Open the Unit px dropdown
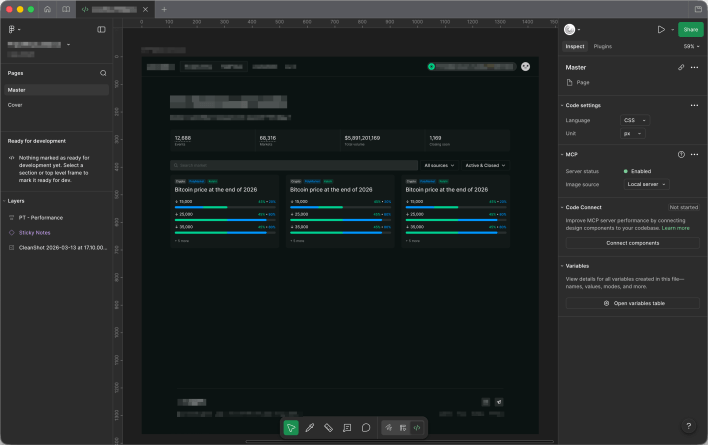 [x=633, y=133]
